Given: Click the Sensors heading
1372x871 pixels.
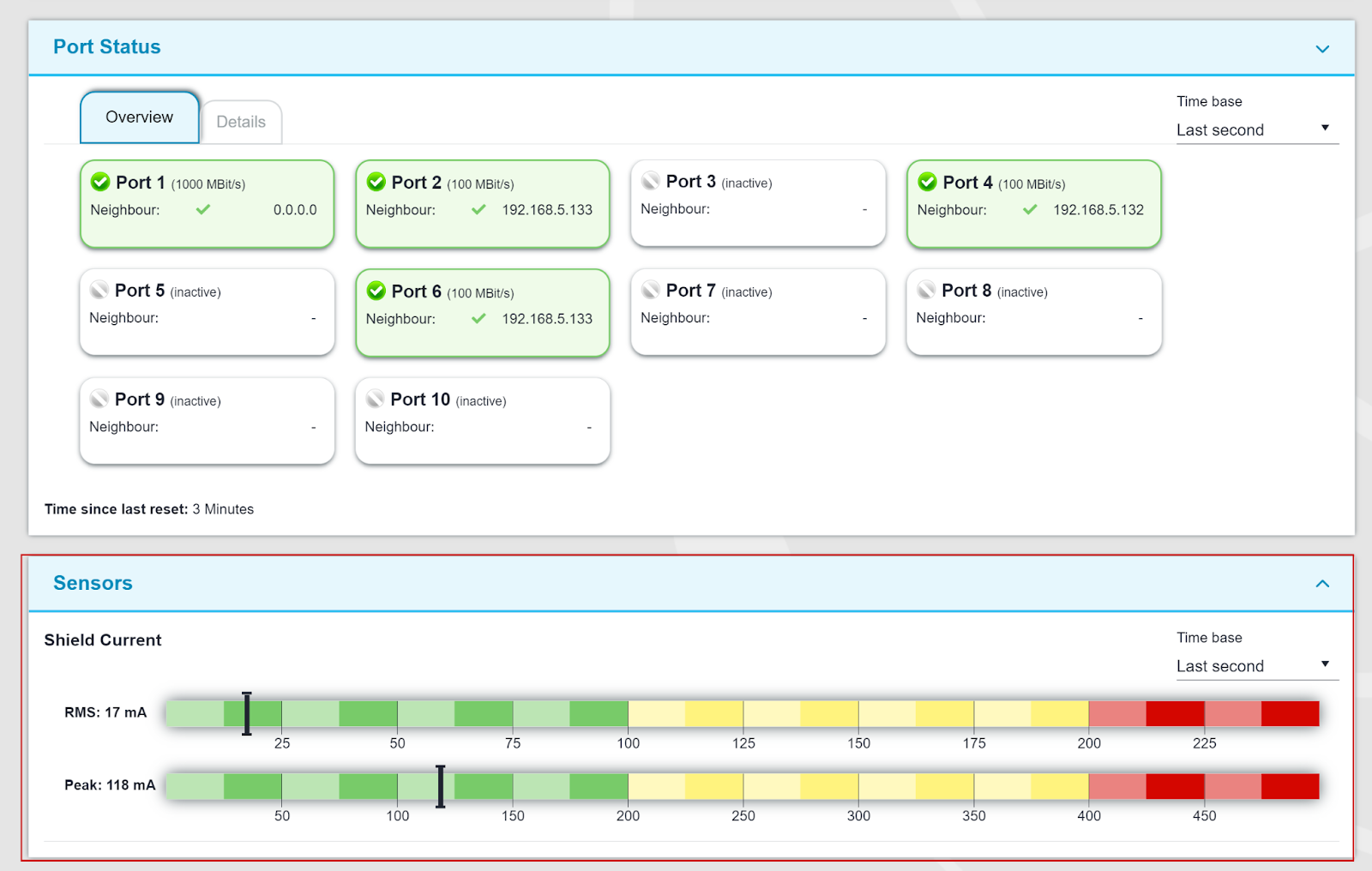Looking at the screenshot, I should click(93, 583).
